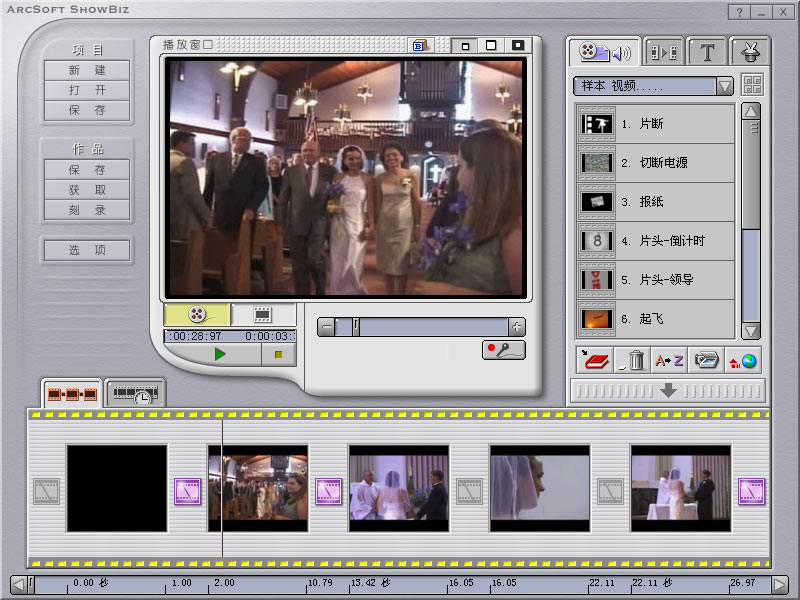Click the '2. 切断电源' list label
The height and width of the screenshot is (600, 800).
(654, 163)
